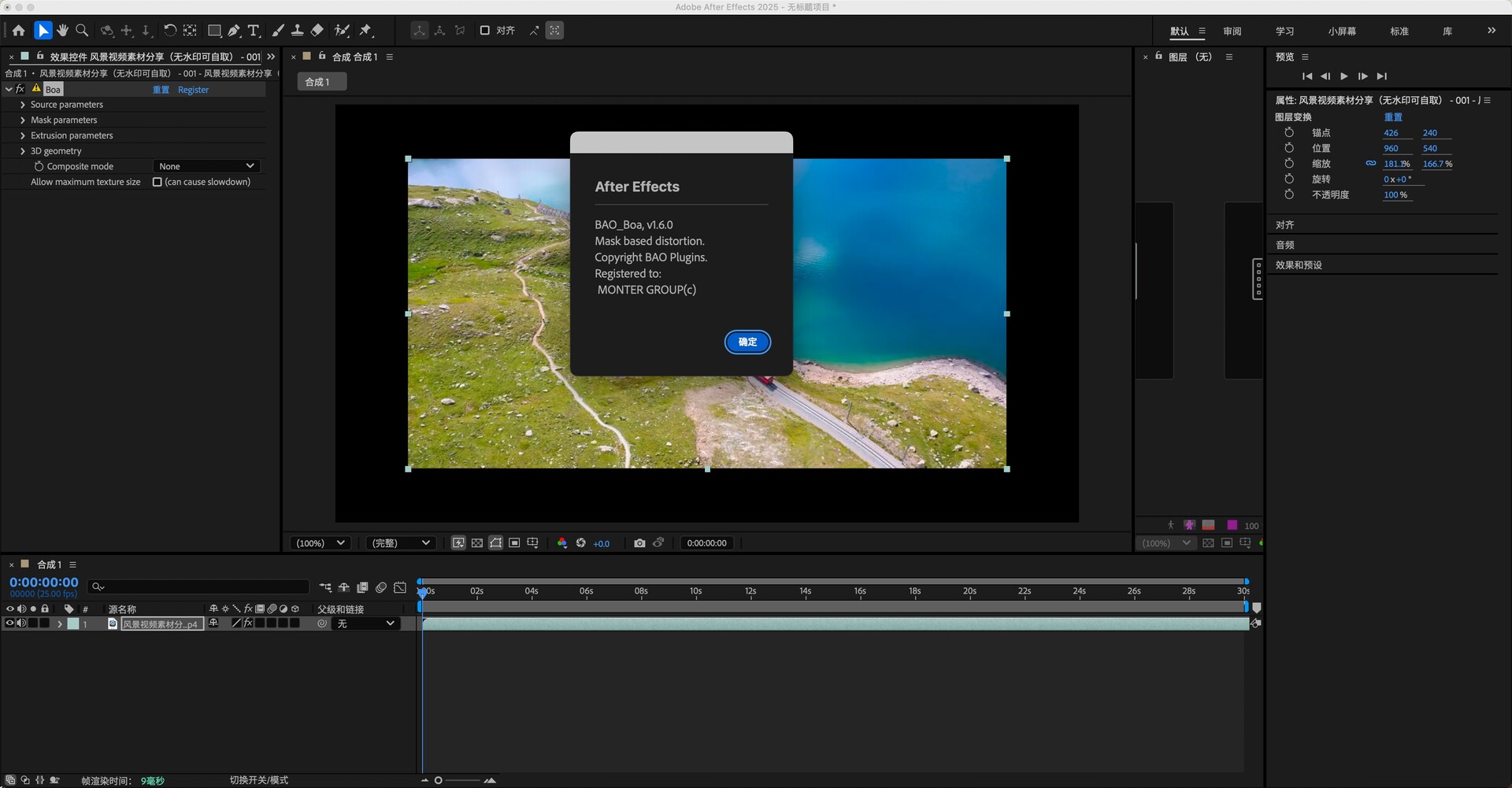Select the Eraser tool

(317, 31)
